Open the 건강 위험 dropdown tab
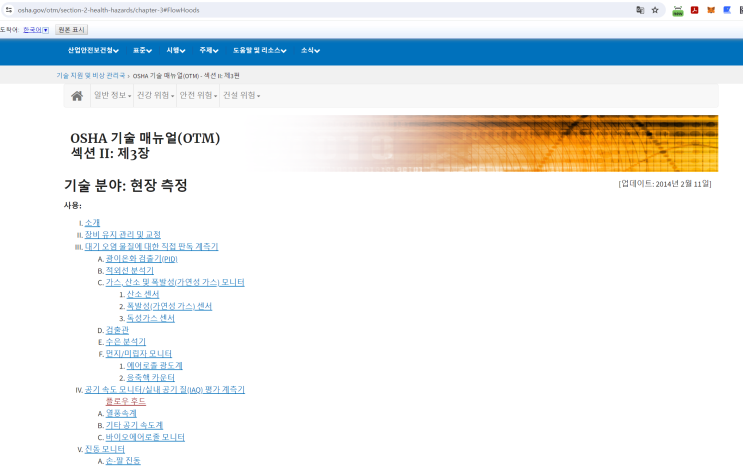This screenshot has height=469, width=743. pos(155,95)
